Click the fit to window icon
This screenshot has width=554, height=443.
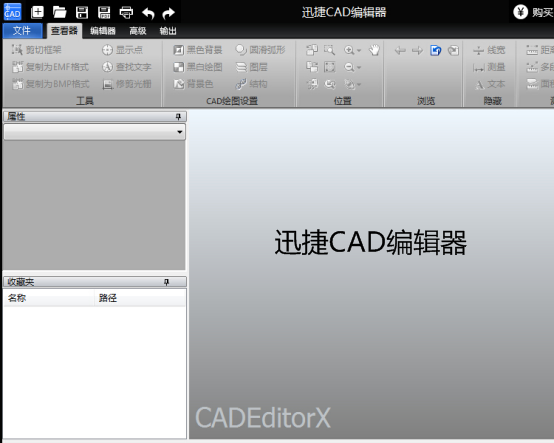[329, 67]
